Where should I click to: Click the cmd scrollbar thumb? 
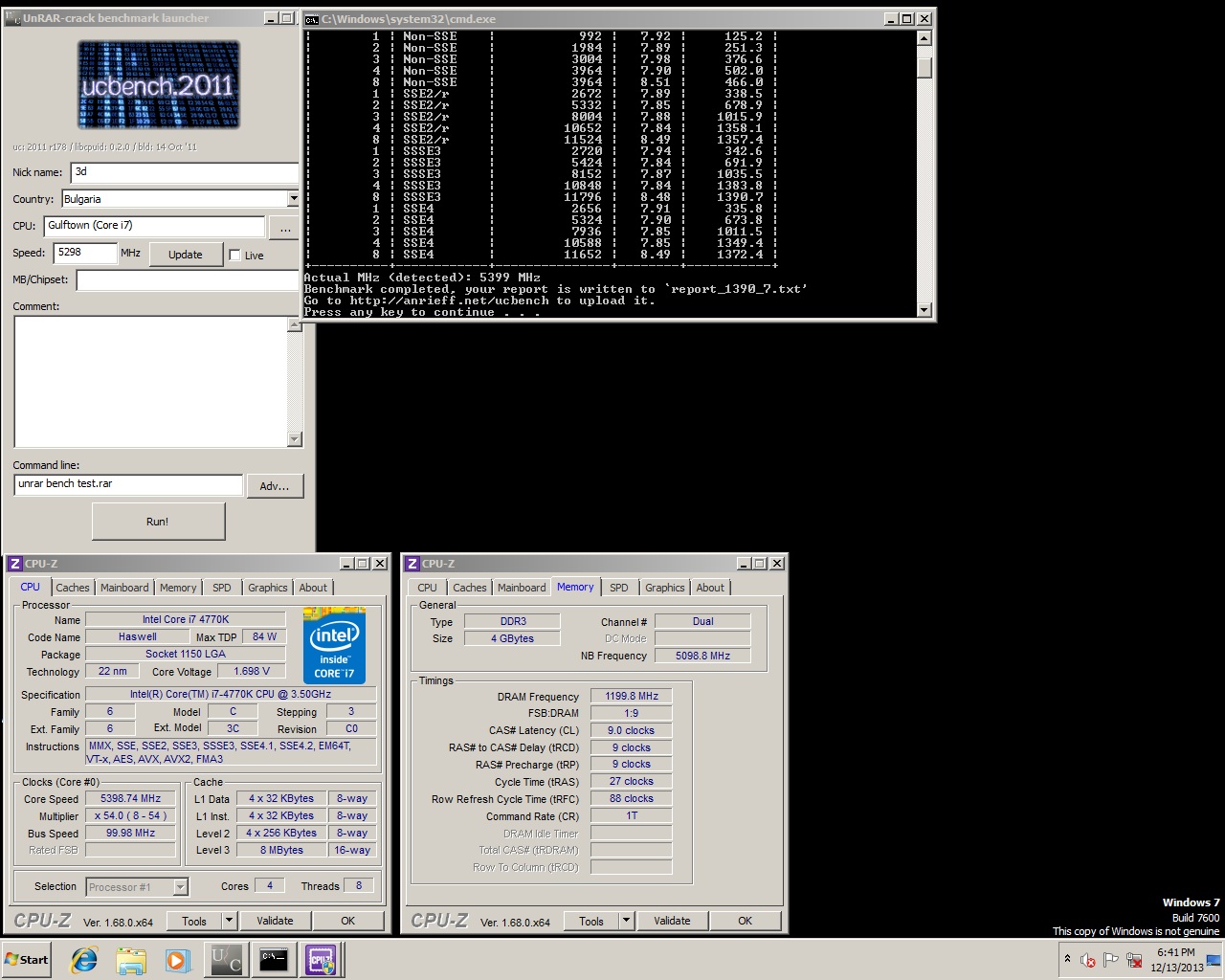924,66
